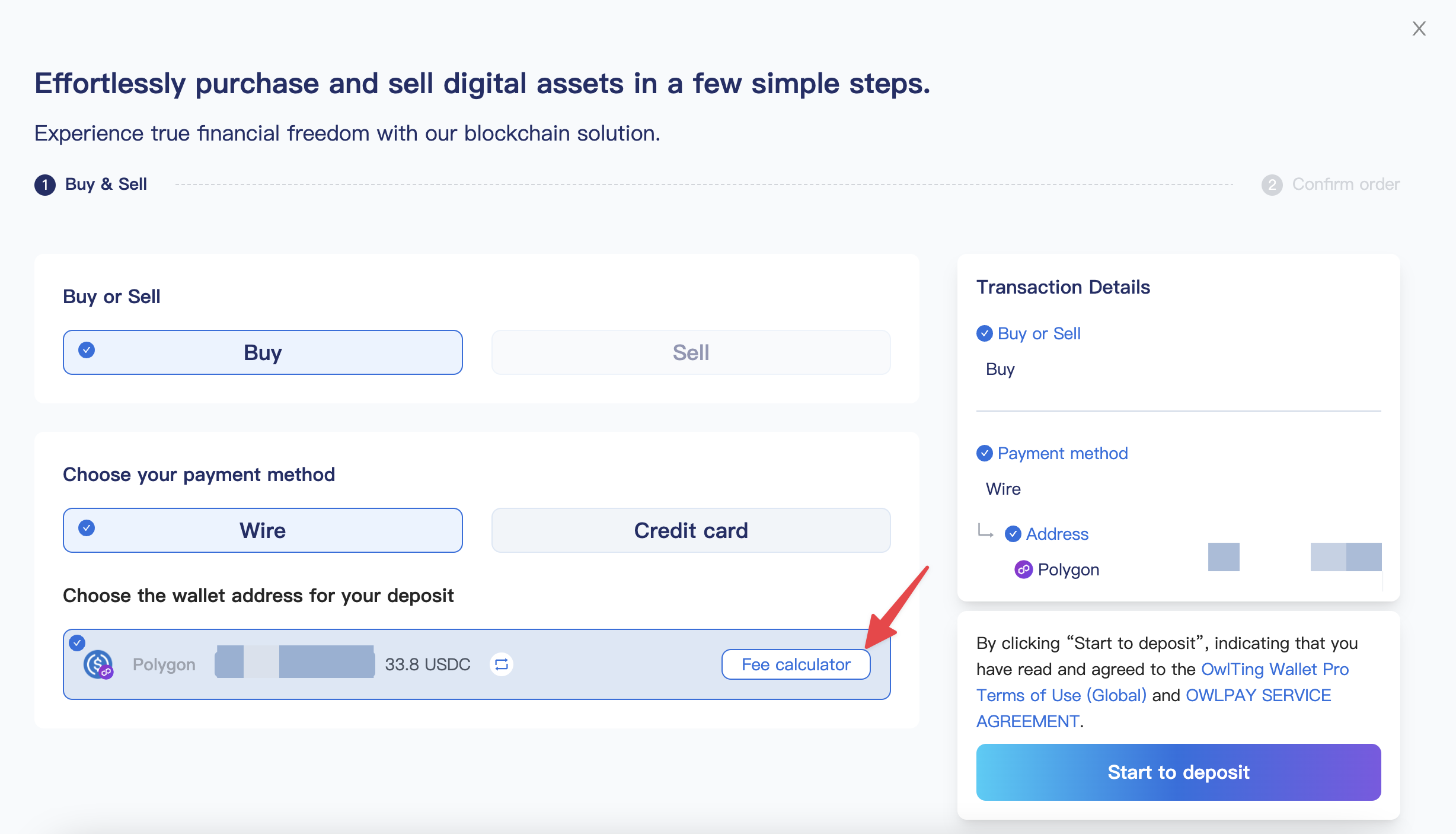
Task: Click the step 1 circle icon
Action: coord(45,184)
